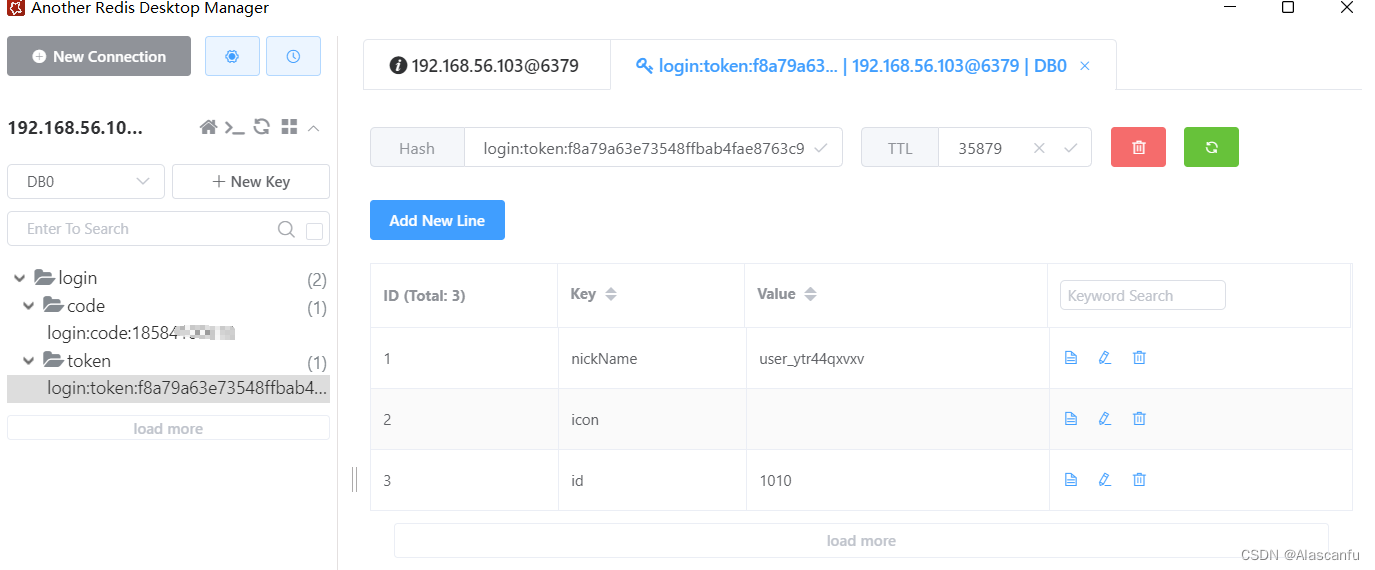The height and width of the screenshot is (570, 1375).
Task: Click the user_ytr44qxvxv value cell
Action: [x=897, y=359]
